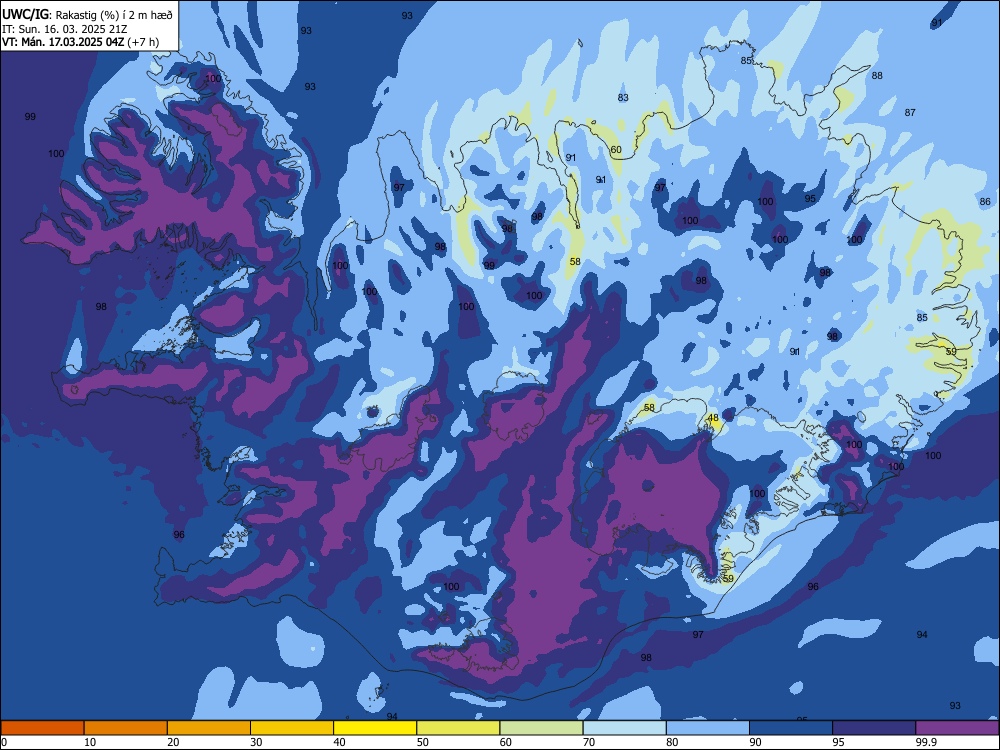Choose the golden 30–40 legend swatch
The image size is (1000, 750).
292,728
